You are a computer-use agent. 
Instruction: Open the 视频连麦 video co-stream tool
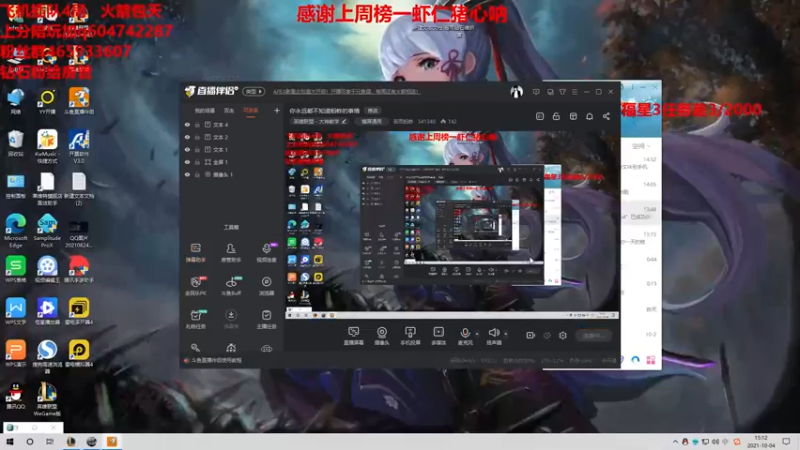(266, 252)
